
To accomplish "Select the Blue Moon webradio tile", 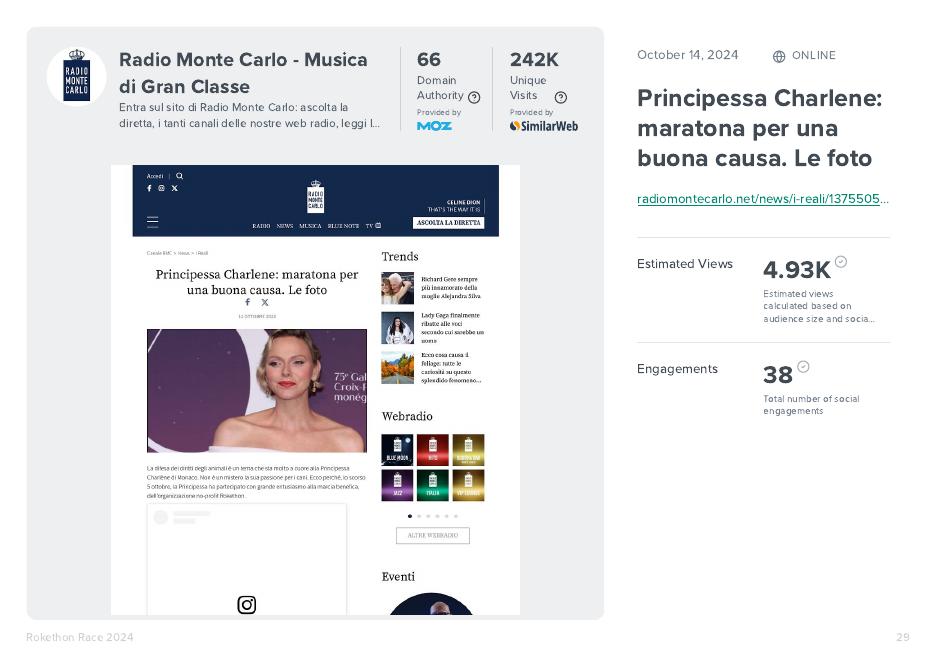I will [x=397, y=450].
